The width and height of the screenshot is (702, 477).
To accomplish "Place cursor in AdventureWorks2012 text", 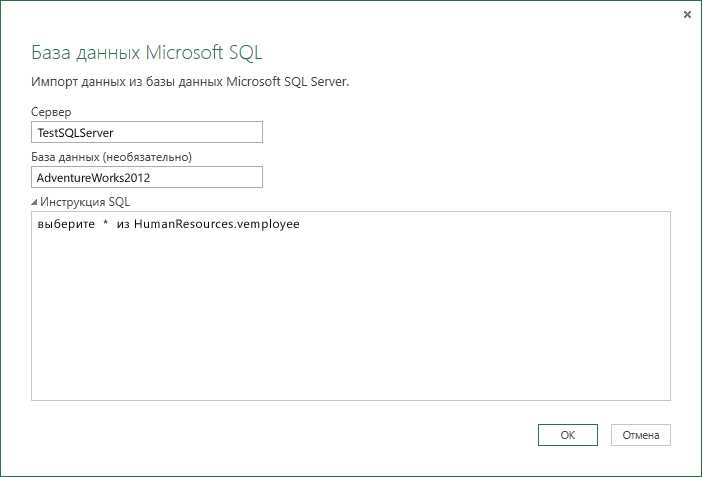I will [93, 178].
